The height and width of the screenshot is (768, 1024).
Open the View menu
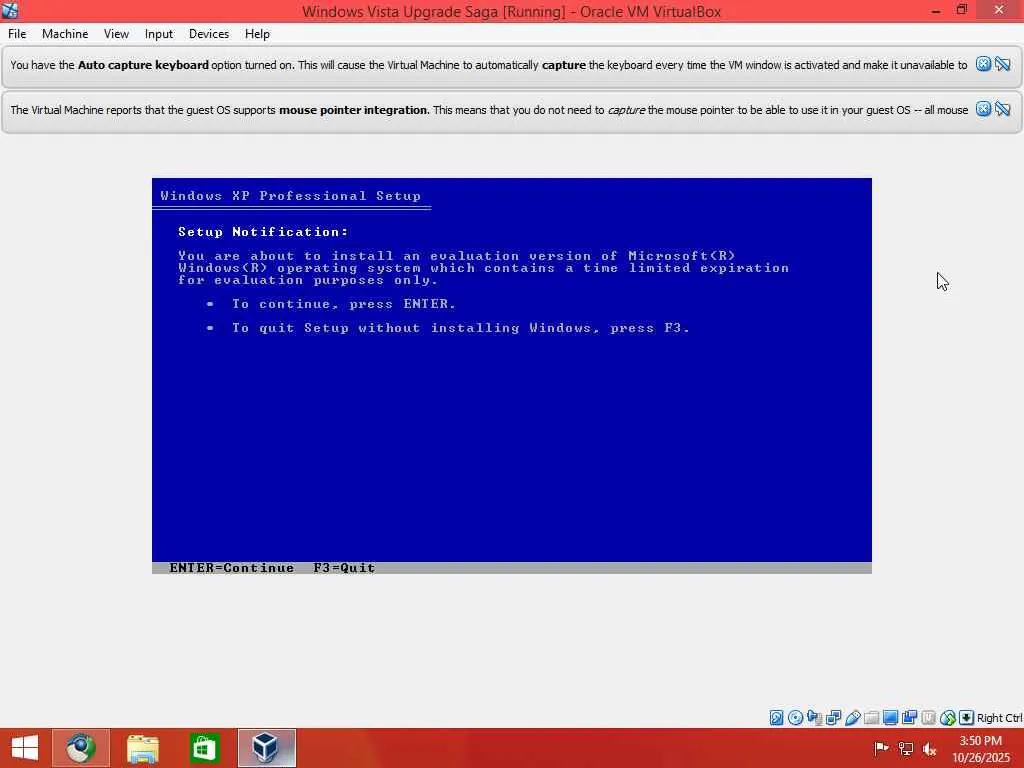click(116, 34)
